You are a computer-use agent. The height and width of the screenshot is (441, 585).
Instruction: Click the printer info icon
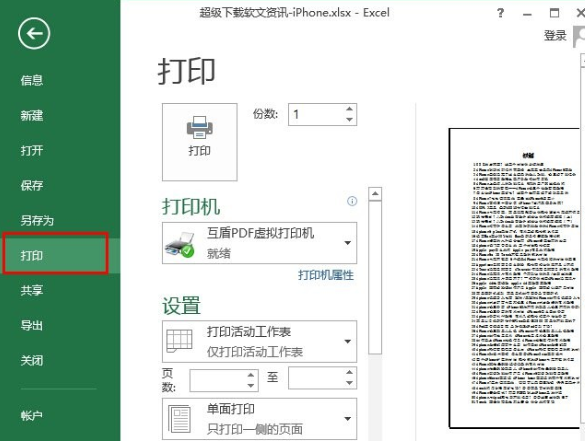tap(352, 201)
